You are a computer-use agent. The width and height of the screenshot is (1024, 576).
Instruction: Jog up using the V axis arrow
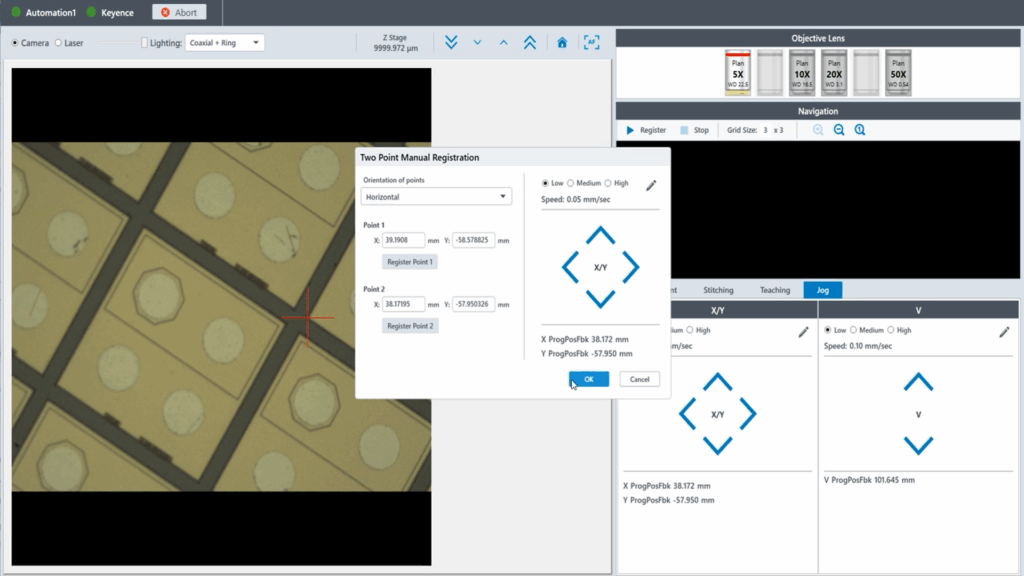pos(918,381)
